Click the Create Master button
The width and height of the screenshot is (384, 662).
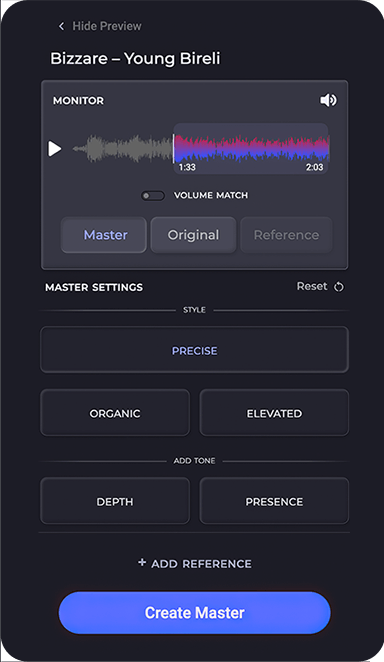195,613
